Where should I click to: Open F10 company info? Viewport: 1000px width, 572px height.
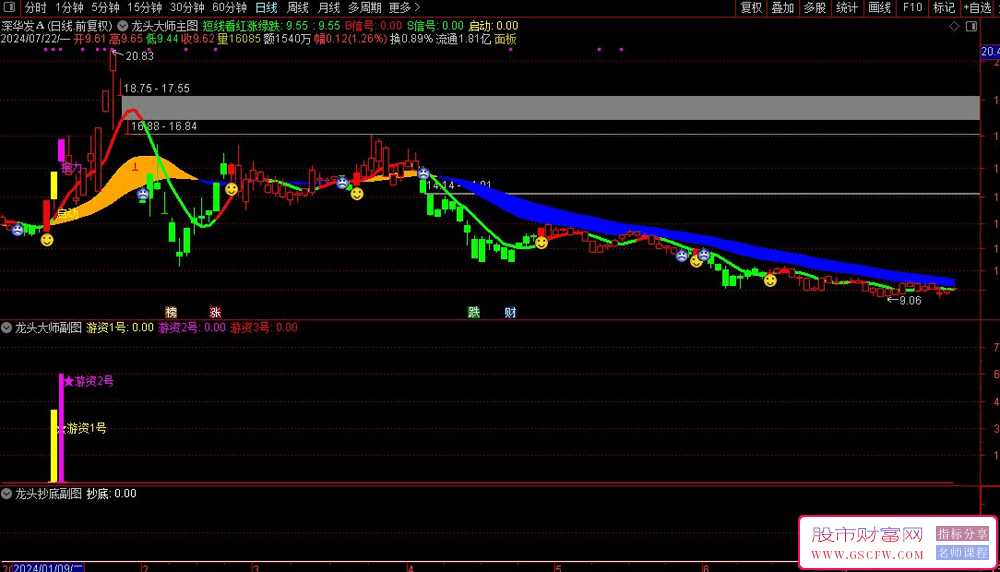click(x=913, y=8)
